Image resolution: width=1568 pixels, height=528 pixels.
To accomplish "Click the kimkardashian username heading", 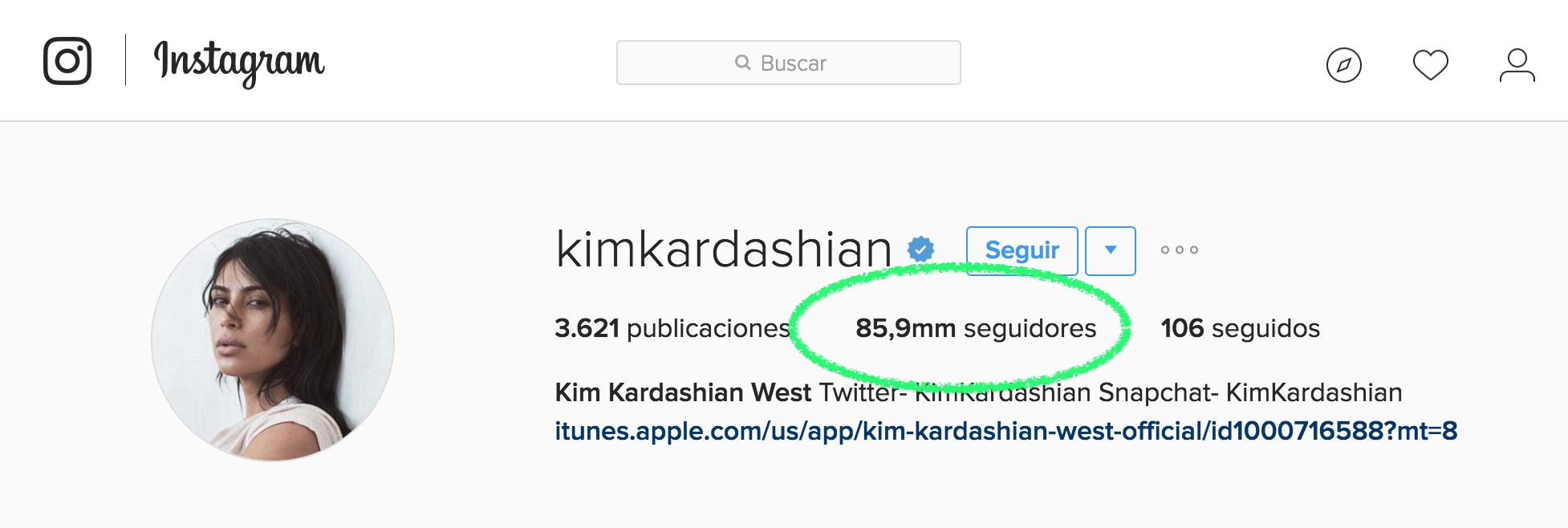I will pos(724,250).
